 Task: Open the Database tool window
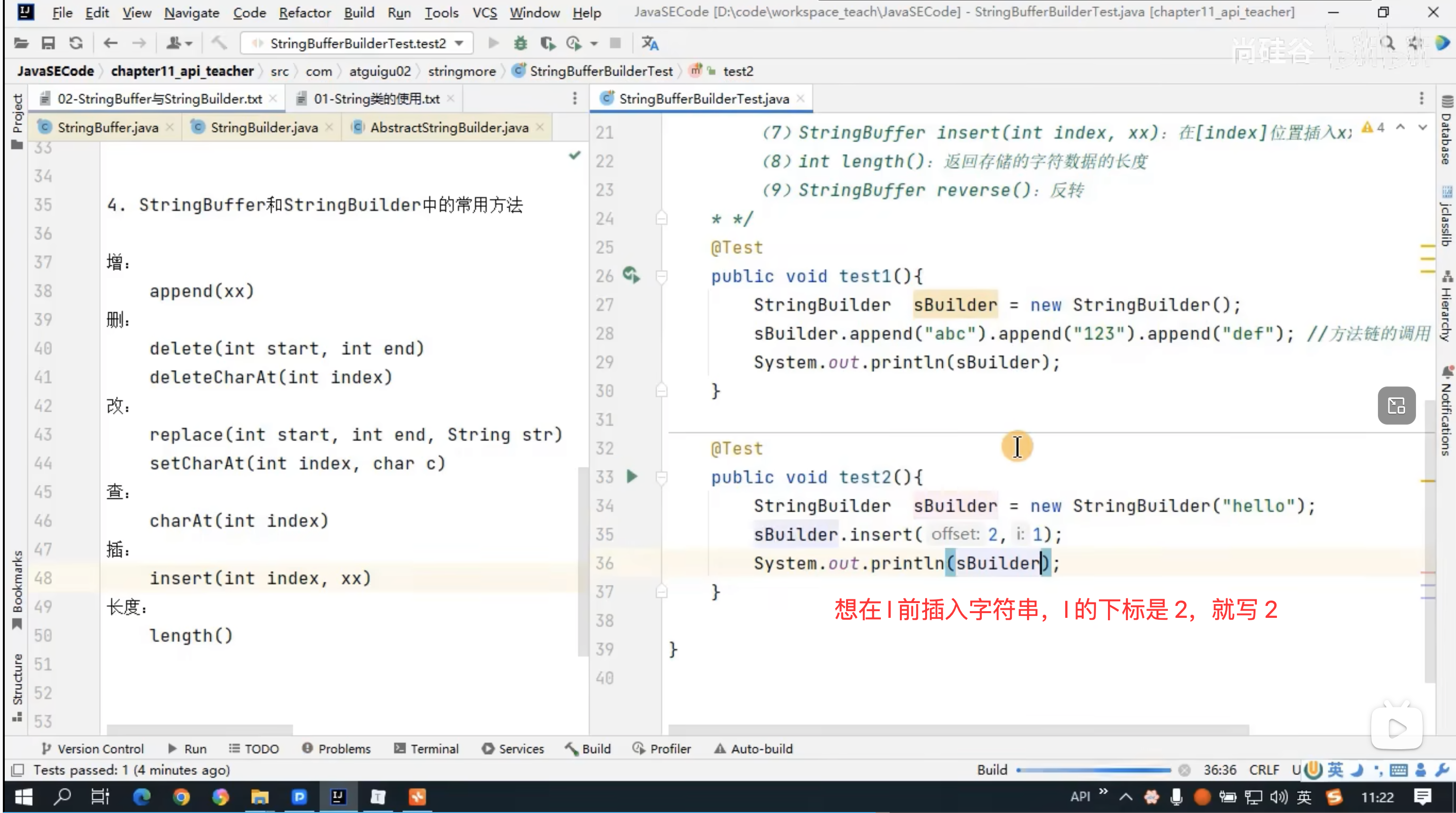[x=1446, y=131]
